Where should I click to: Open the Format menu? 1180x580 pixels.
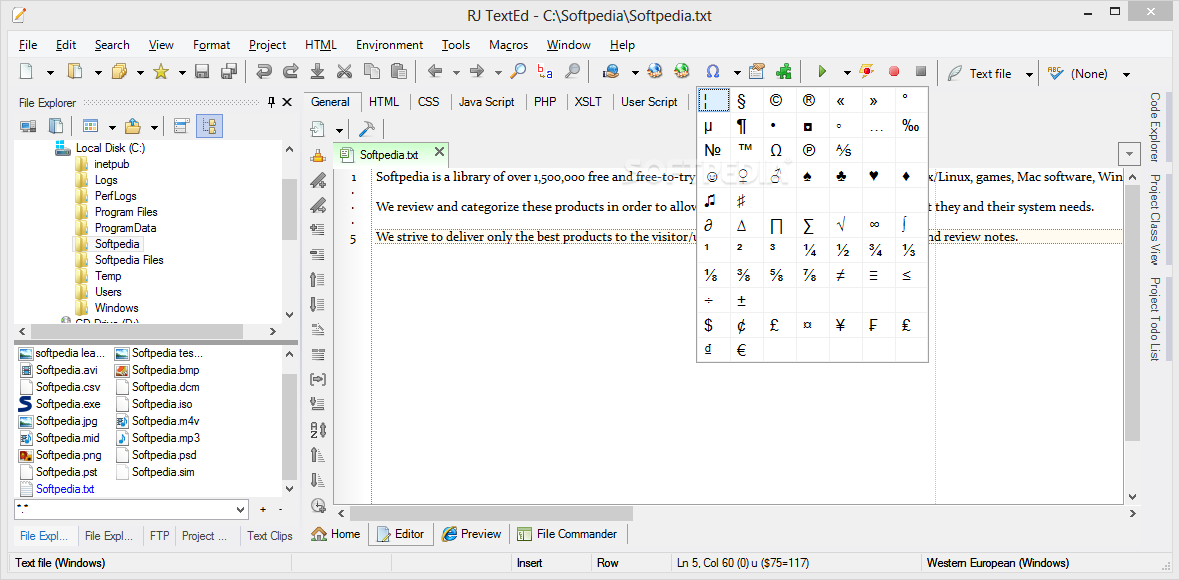(211, 45)
